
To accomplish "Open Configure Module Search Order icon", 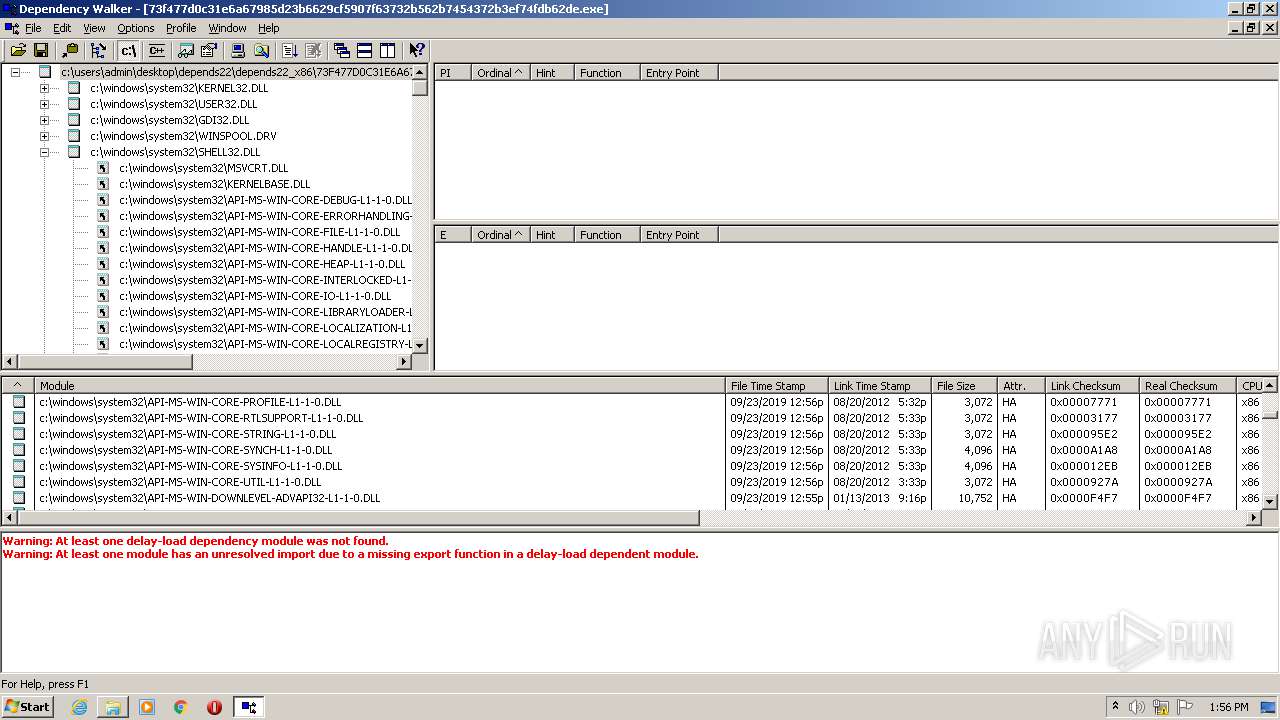I will pyautogui.click(x=261, y=50).
